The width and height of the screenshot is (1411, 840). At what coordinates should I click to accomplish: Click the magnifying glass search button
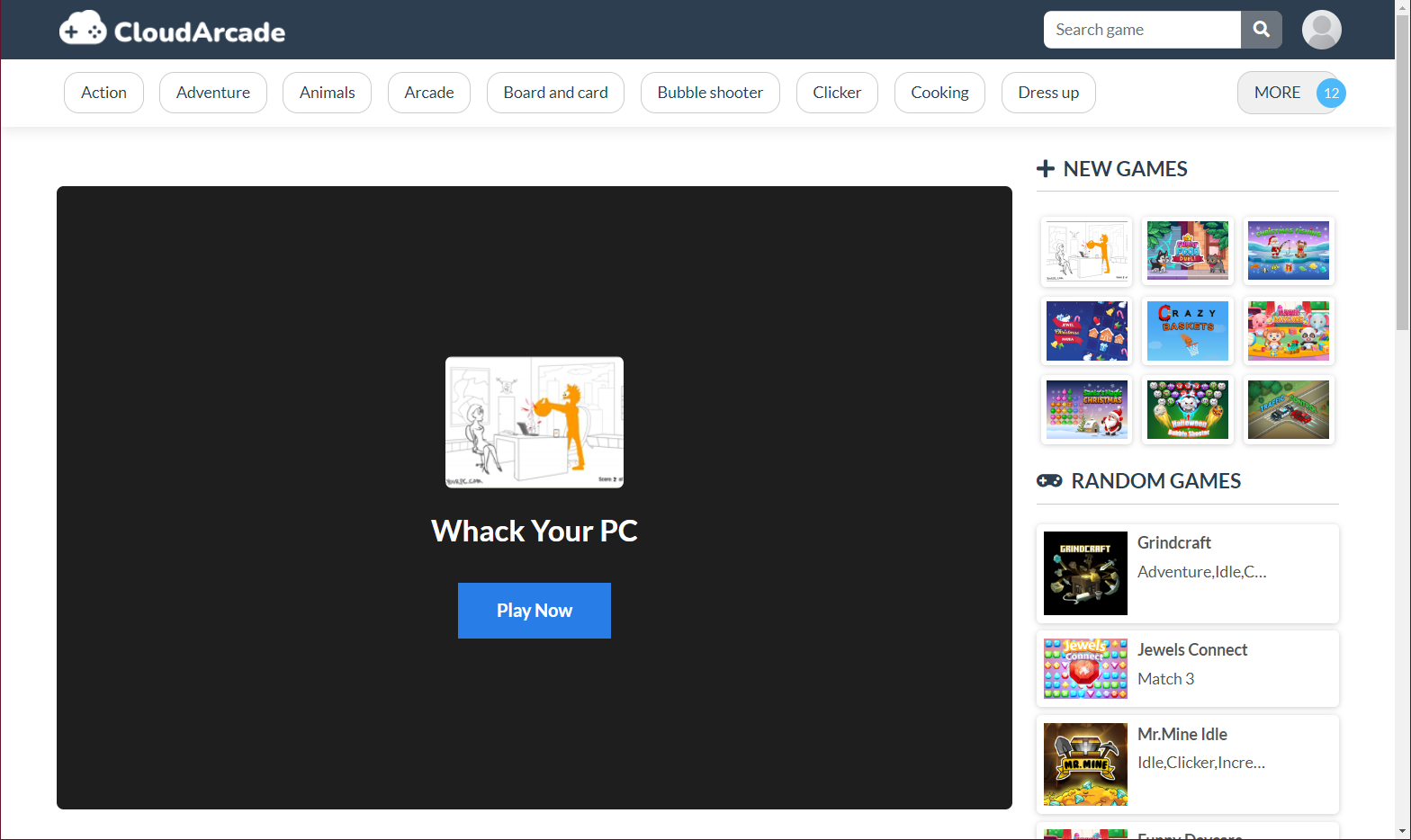pos(1262,30)
